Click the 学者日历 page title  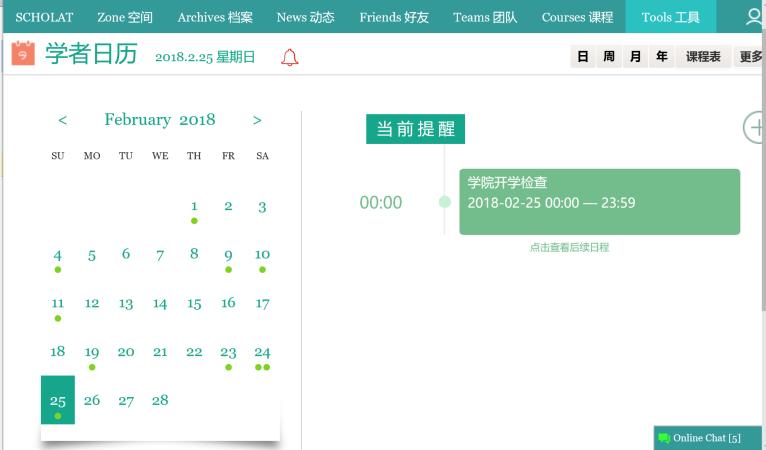91,54
